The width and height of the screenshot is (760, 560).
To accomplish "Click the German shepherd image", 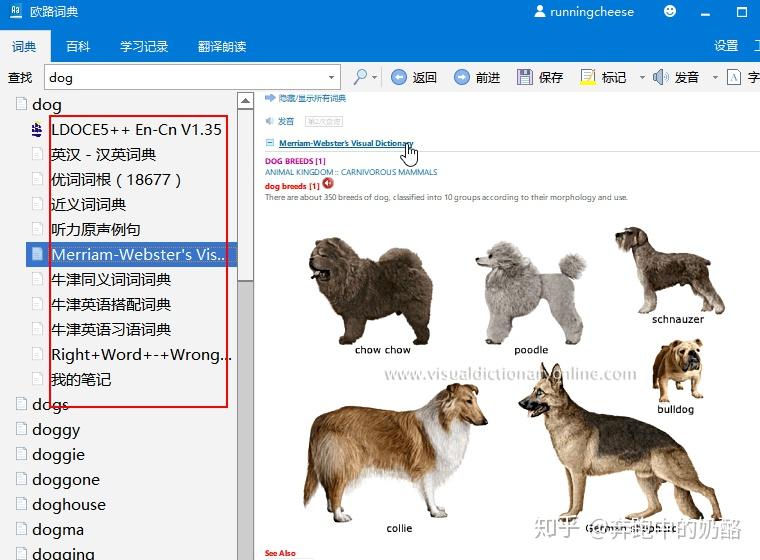I will pos(620,442).
